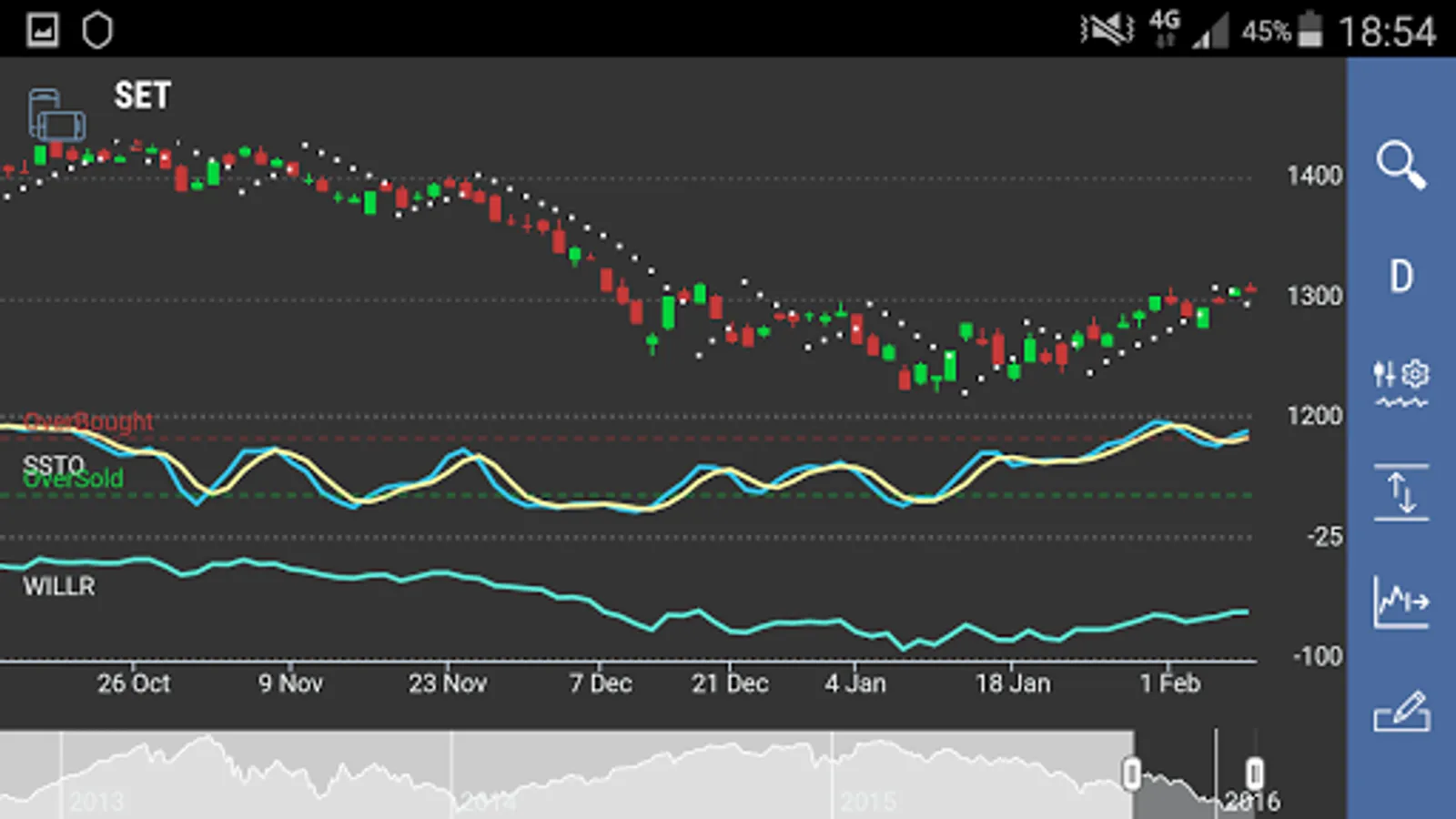Tap the 18:54 clock in status bar
This screenshot has width=1456, height=819.
pos(1387,32)
